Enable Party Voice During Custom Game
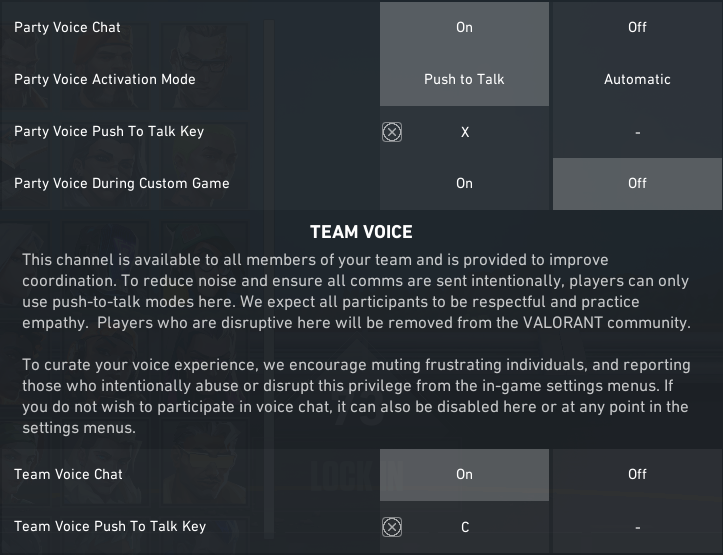This screenshot has width=723, height=555. 464,183
